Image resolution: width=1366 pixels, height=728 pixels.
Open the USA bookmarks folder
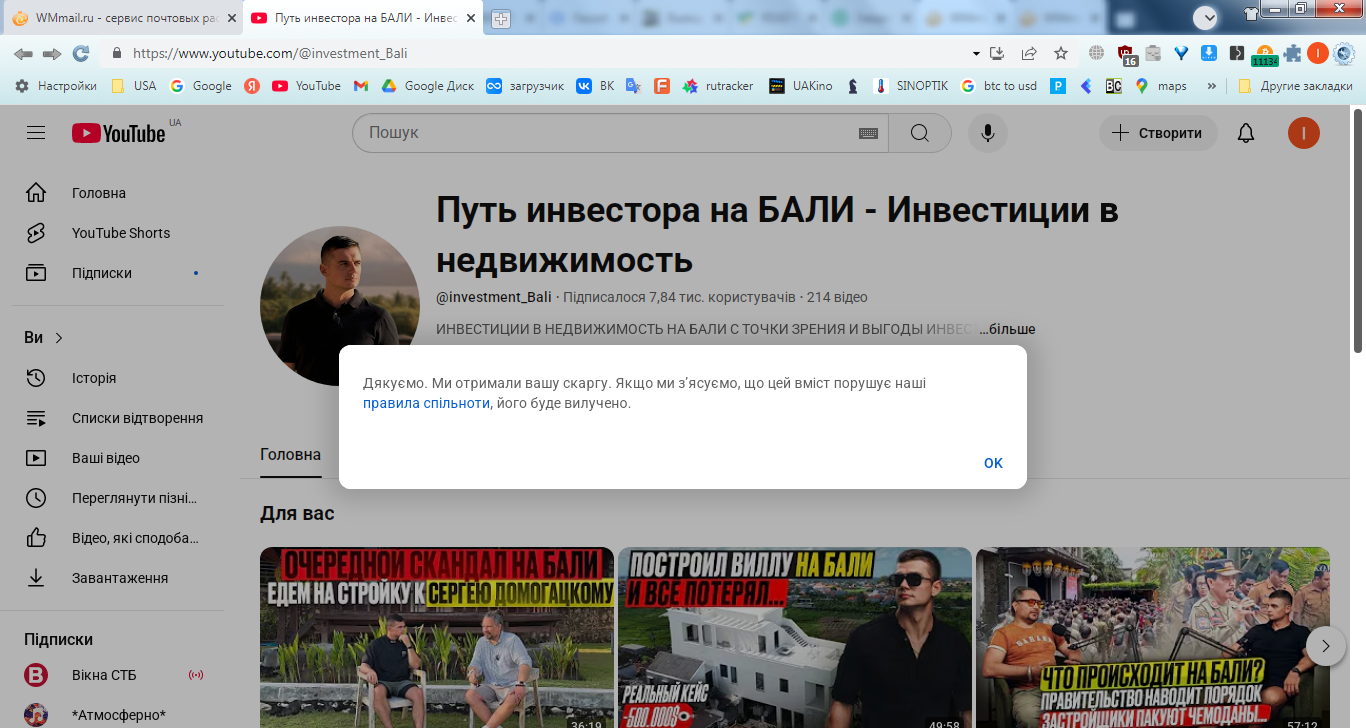tap(134, 86)
